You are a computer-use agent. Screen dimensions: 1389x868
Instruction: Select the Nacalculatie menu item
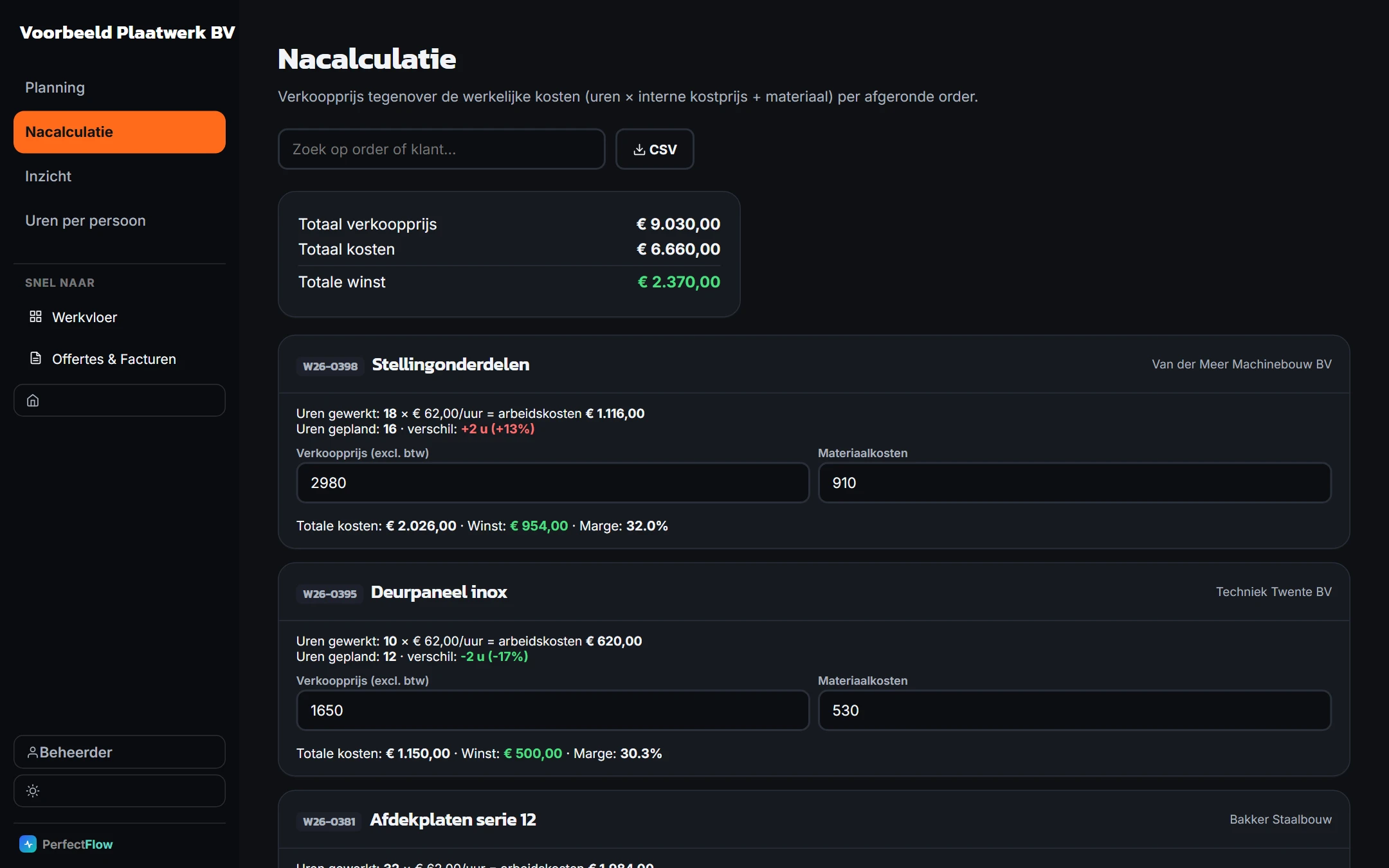[x=120, y=132]
